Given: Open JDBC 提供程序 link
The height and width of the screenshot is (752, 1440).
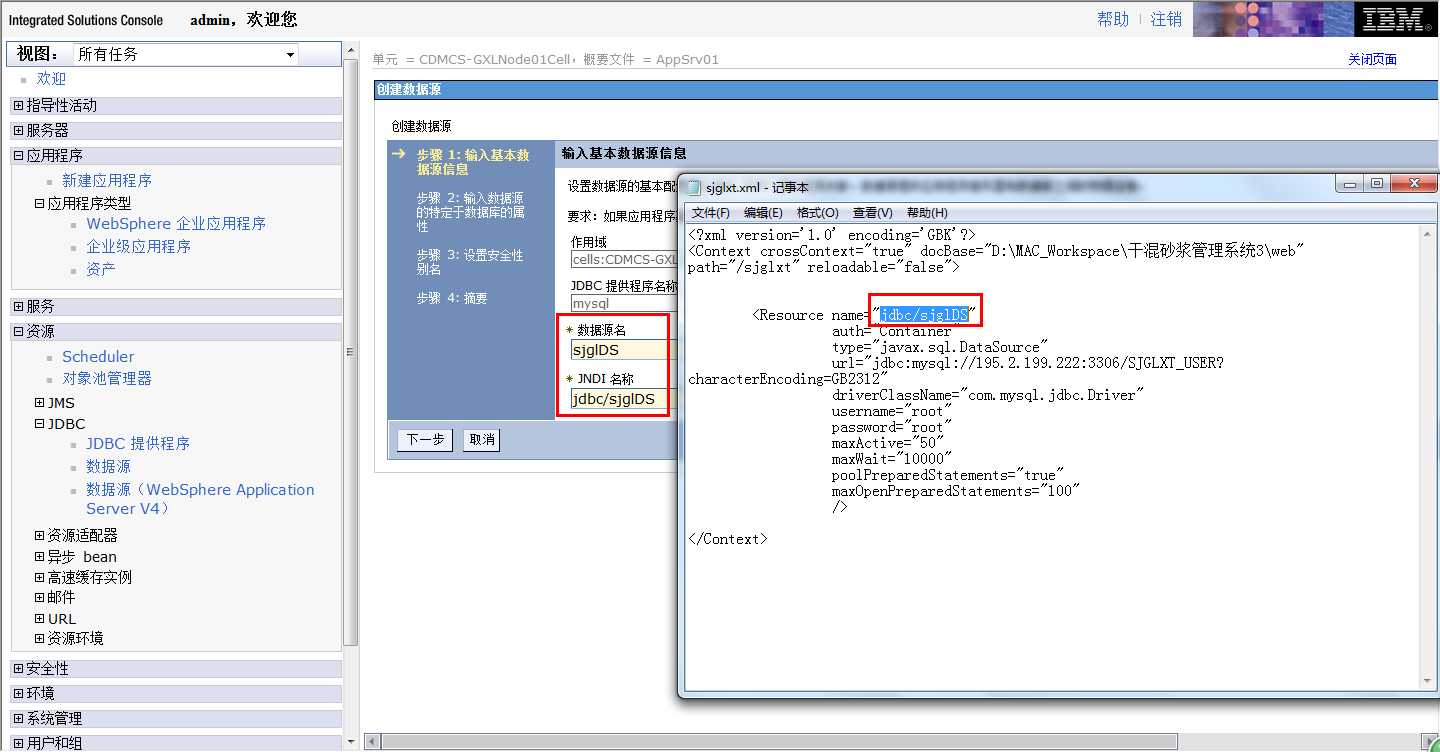Looking at the screenshot, I should (138, 443).
